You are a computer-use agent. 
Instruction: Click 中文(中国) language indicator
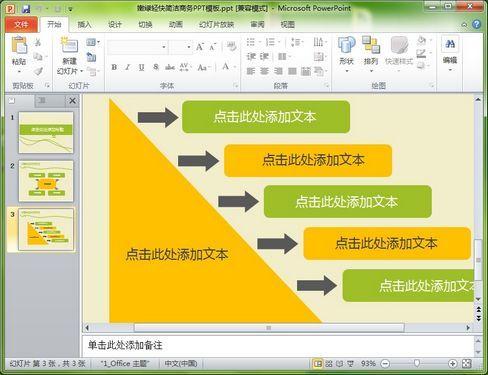[x=181, y=364]
